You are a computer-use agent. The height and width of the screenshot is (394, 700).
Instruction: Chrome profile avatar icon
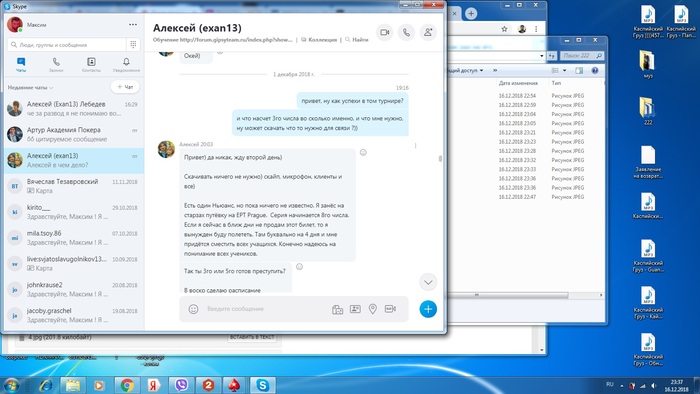click(521, 29)
